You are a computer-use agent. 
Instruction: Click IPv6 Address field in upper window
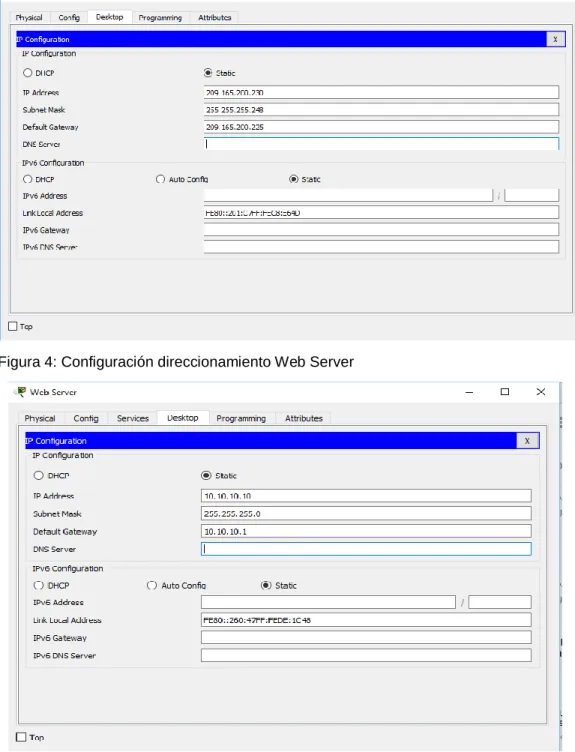coord(348,195)
